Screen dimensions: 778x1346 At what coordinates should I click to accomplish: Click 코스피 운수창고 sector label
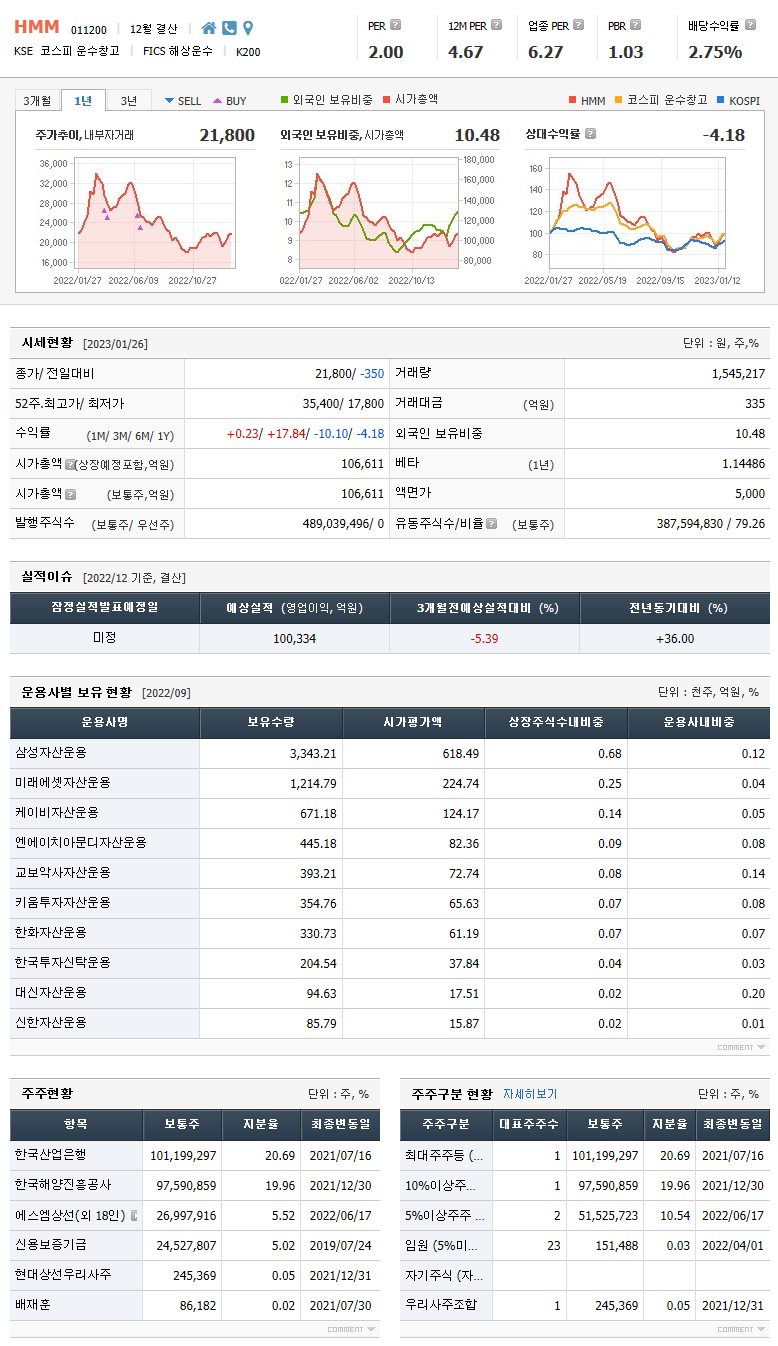click(x=79, y=51)
